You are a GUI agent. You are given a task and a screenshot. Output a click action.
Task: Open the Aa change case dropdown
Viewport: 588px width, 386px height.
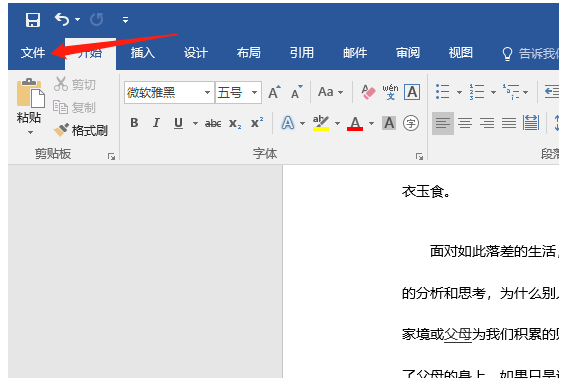330,92
